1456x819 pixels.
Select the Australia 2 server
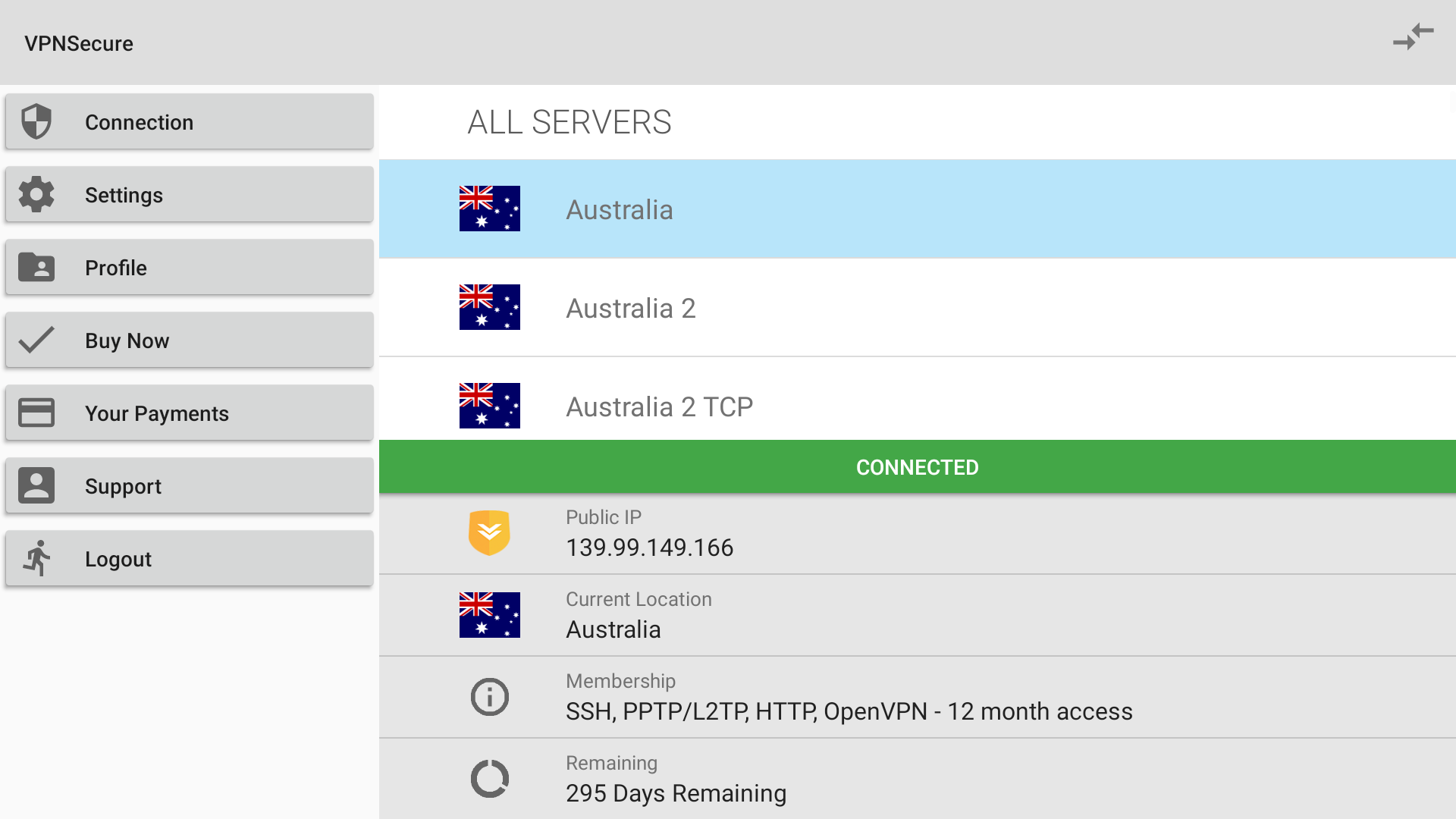(918, 307)
